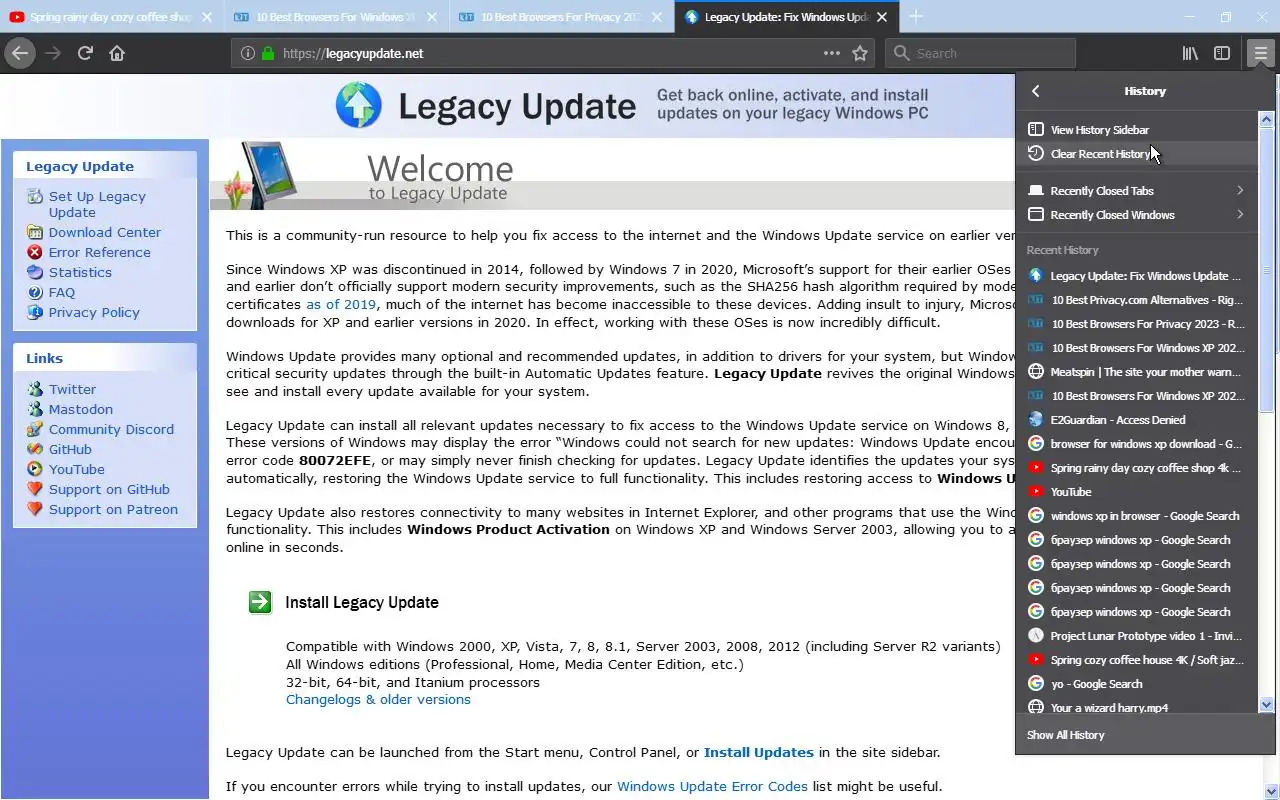Close the Legacy Update tab
Image resolution: width=1280 pixels, height=800 pixels.
[x=882, y=17]
